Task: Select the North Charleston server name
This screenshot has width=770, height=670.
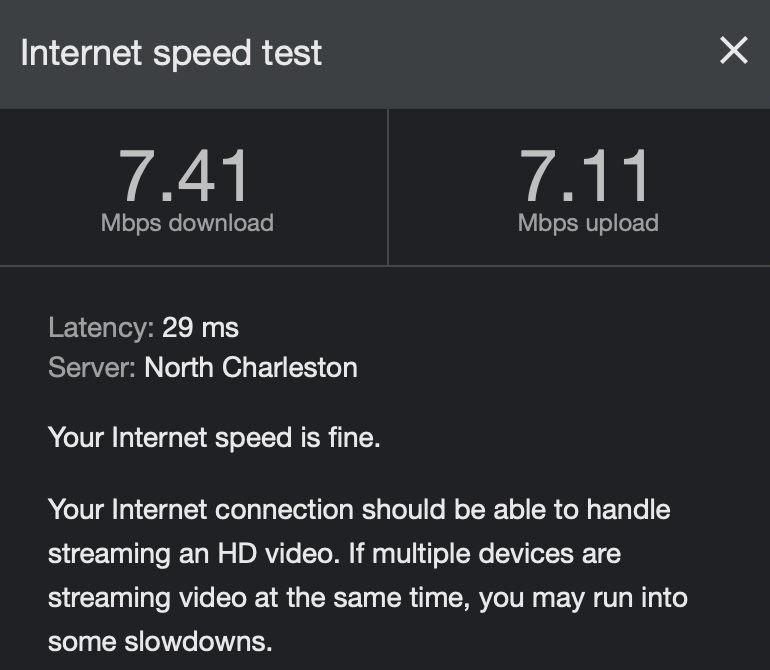Action: [251, 367]
